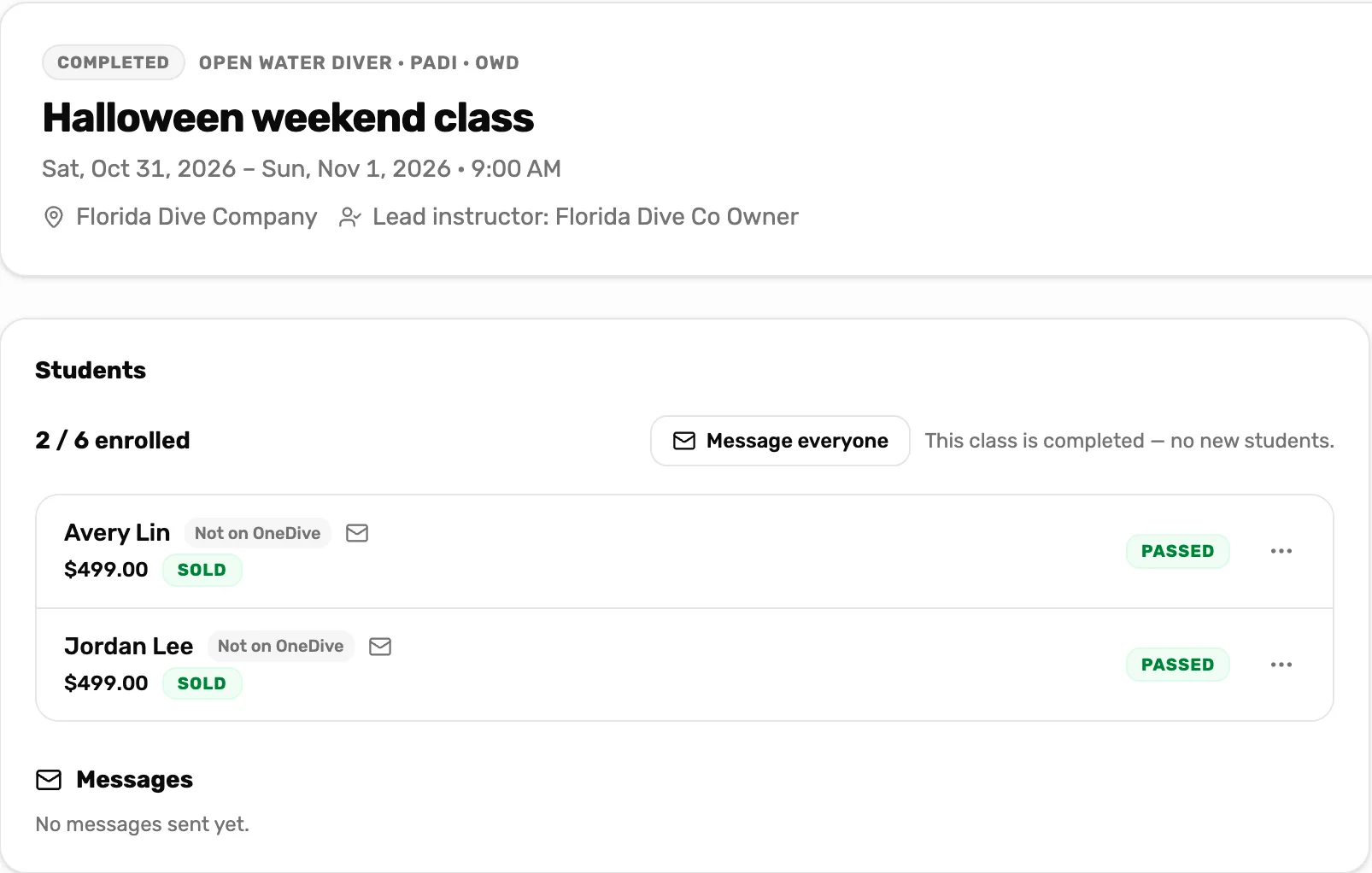Screen dimensions: 1372x873
Task: Click the Message everyone button
Action: (x=780, y=441)
